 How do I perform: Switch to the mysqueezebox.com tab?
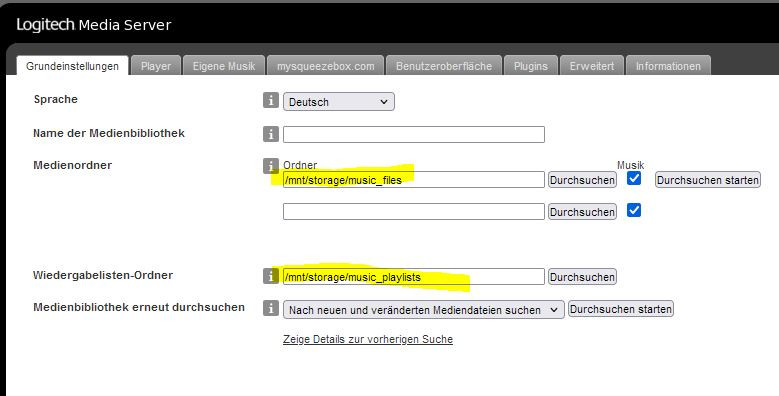[x=325, y=66]
